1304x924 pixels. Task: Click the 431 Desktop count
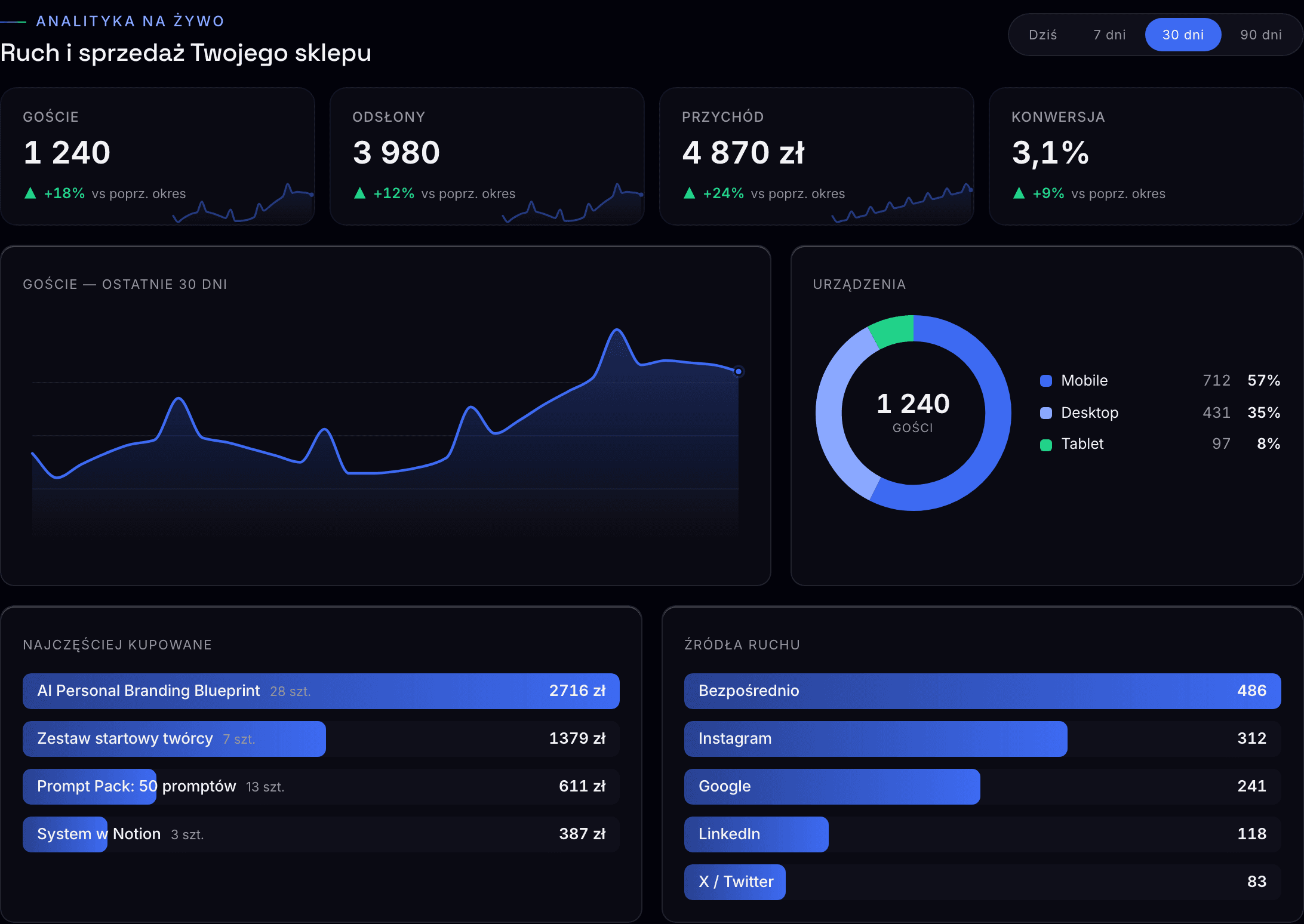tap(1216, 413)
